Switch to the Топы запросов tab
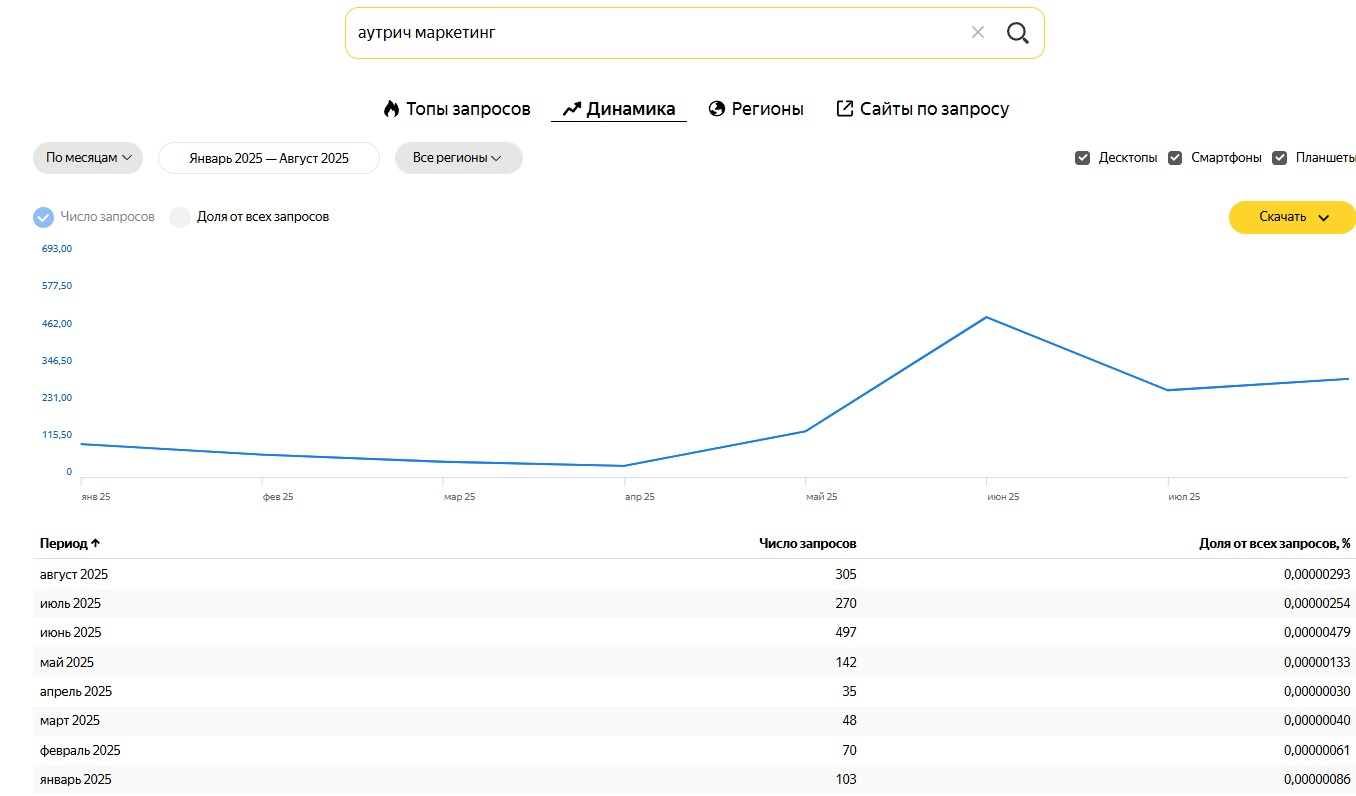The width and height of the screenshot is (1356, 796). click(x=467, y=109)
